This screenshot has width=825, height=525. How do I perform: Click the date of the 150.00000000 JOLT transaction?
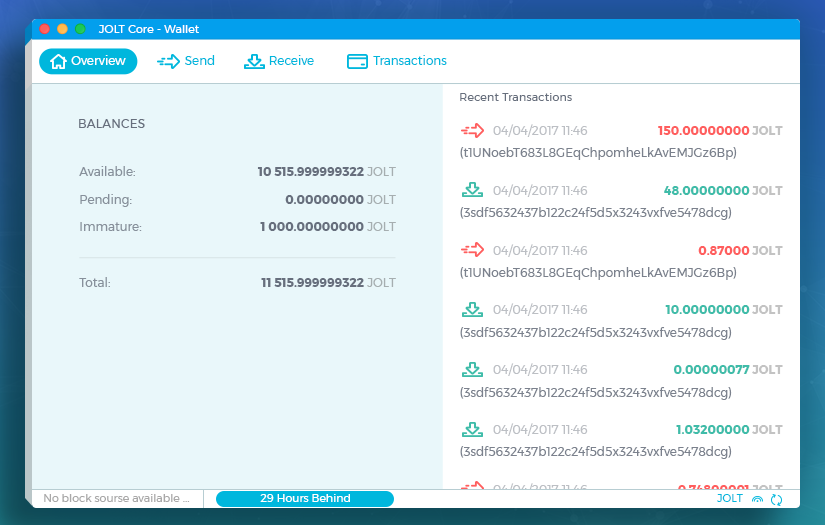(540, 130)
